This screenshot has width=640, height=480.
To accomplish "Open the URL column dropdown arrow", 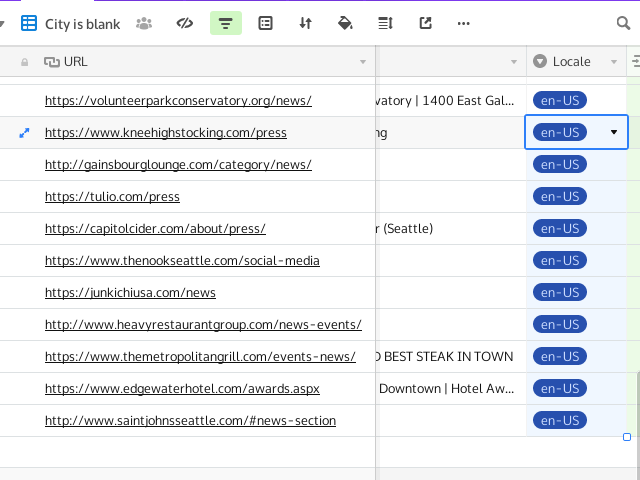I will coord(363,62).
